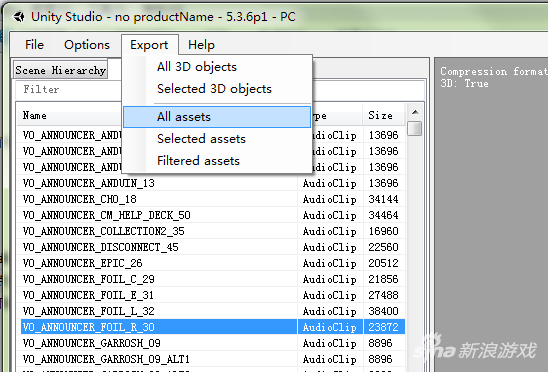Click Compression format text in preview panel
Image resolution: width=548 pixels, height=372 pixels.
tap(493, 71)
